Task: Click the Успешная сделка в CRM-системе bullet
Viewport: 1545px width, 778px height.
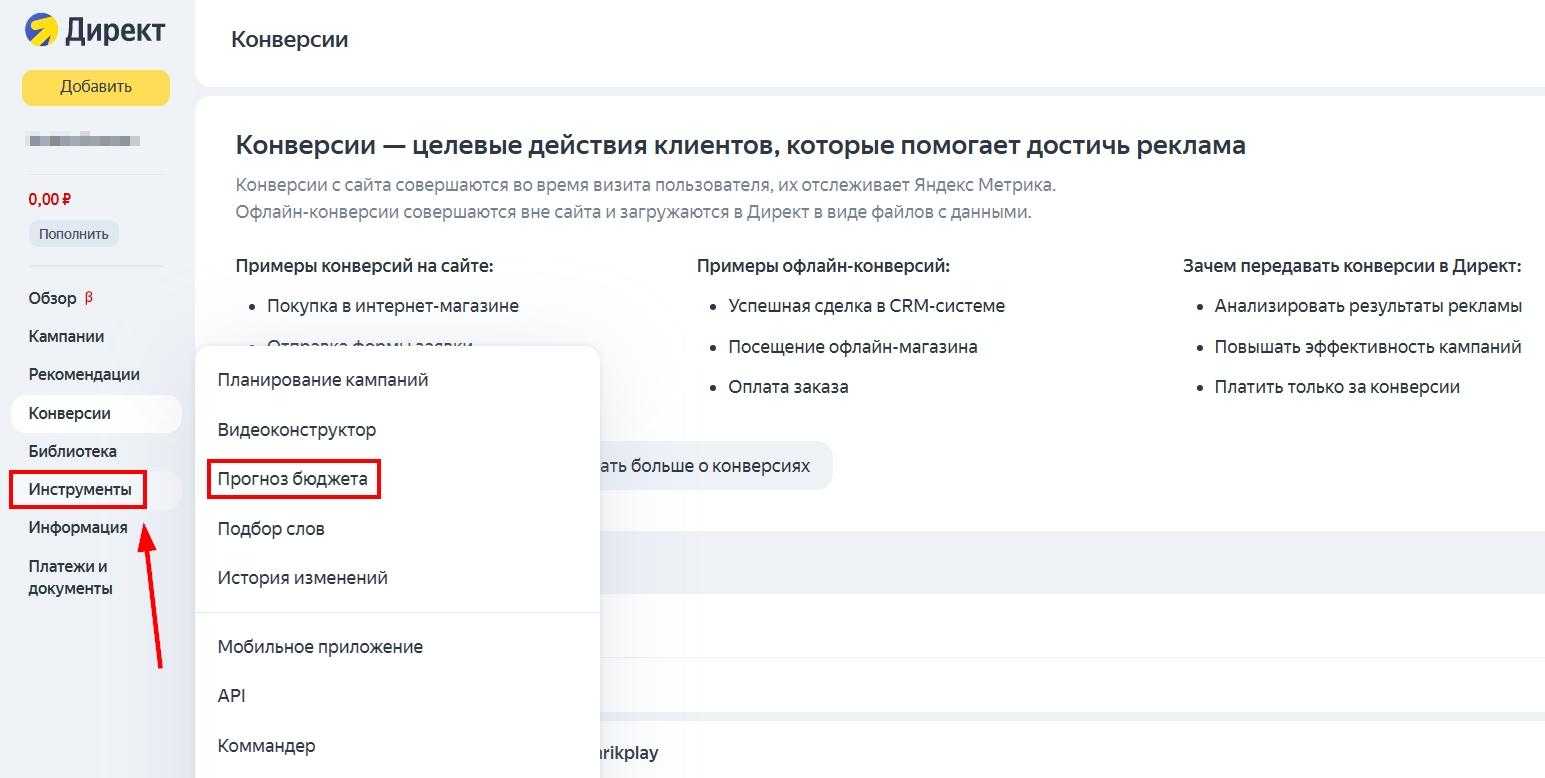Action: pos(867,306)
